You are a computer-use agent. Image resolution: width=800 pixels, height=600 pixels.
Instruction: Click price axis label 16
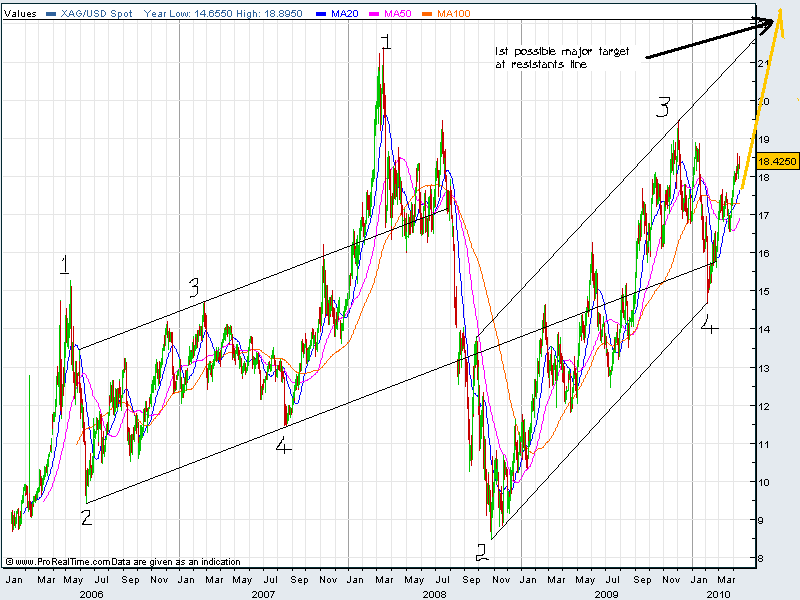click(x=764, y=253)
